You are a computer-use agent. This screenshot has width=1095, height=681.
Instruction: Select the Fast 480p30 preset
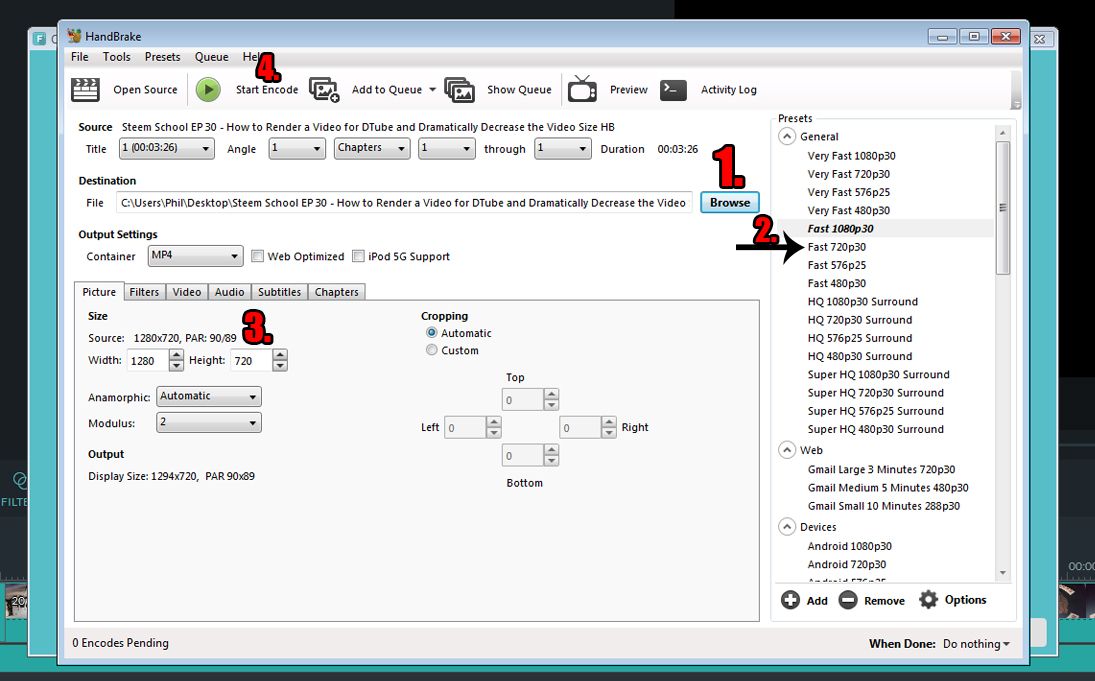[837, 283]
